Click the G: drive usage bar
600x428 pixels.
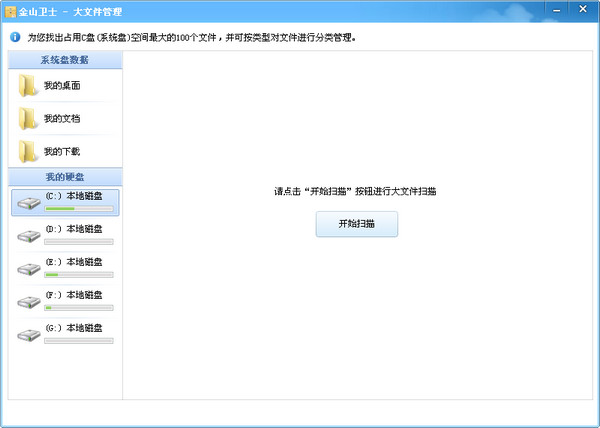tap(79, 340)
